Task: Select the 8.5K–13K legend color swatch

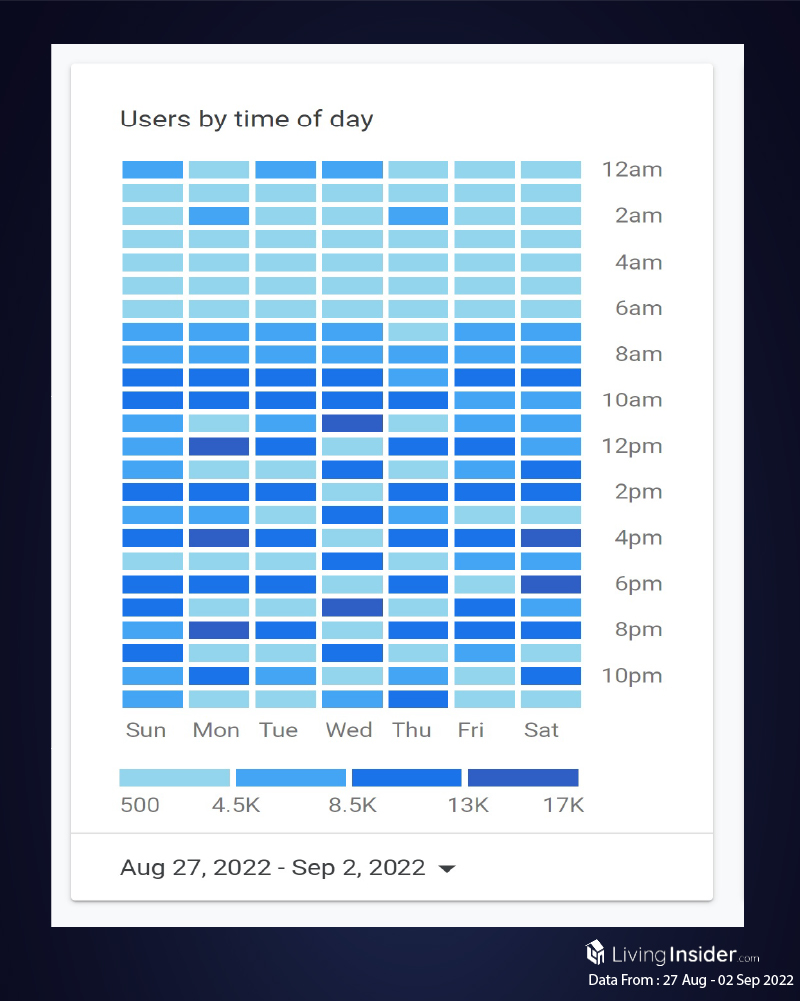Action: [x=407, y=778]
